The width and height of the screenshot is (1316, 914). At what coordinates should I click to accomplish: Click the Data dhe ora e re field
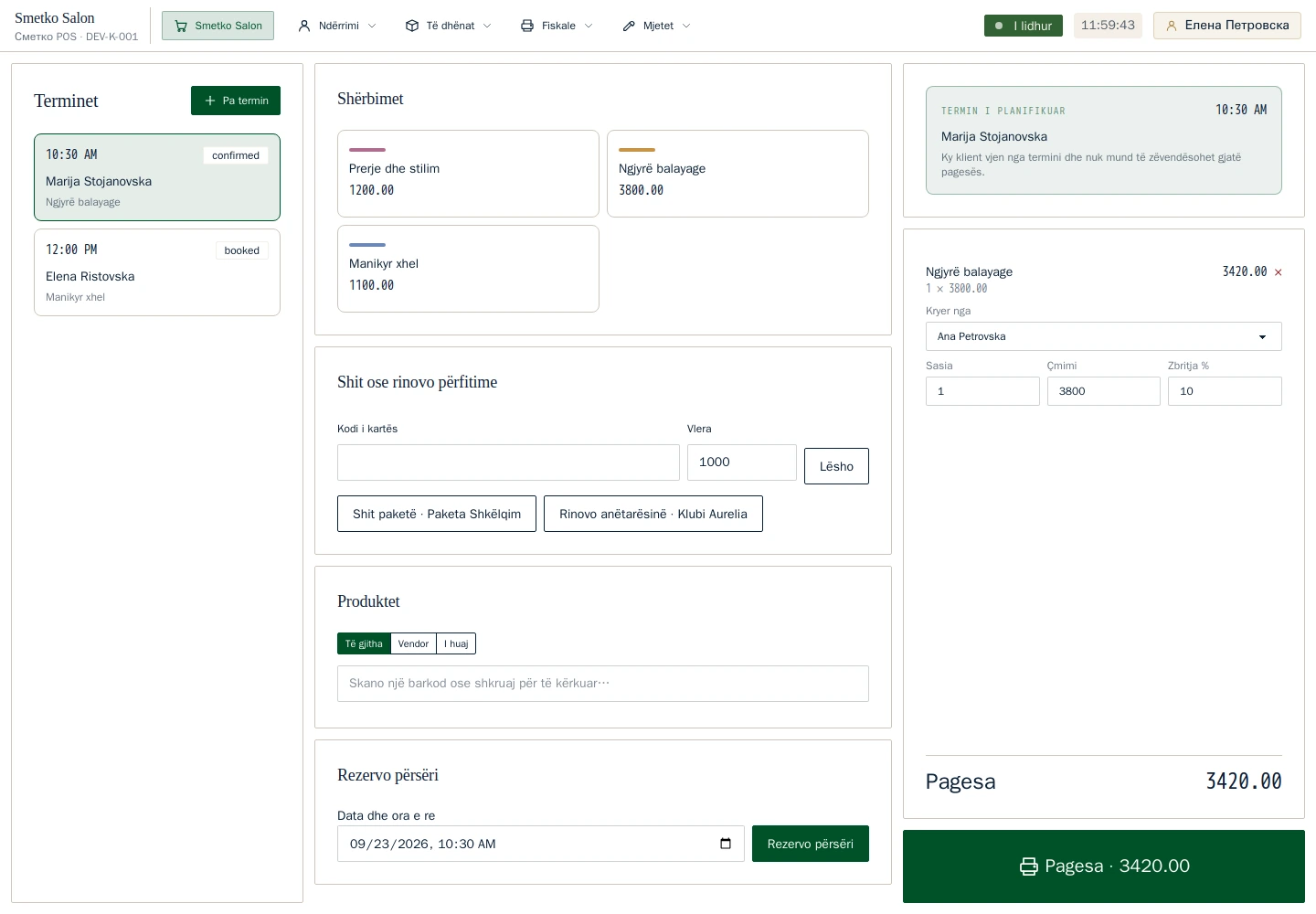coord(541,844)
